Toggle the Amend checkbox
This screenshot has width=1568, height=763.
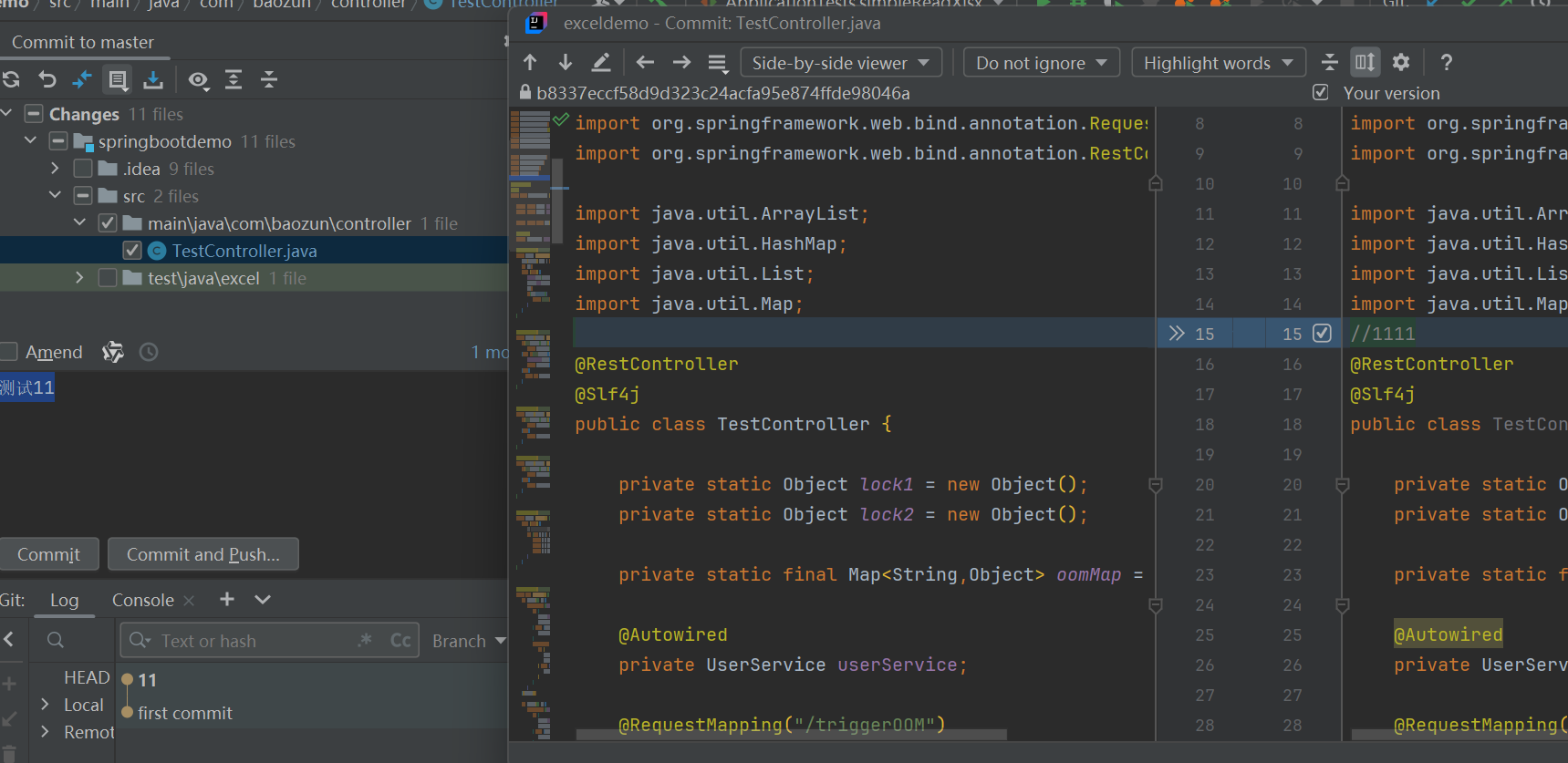click(9, 352)
